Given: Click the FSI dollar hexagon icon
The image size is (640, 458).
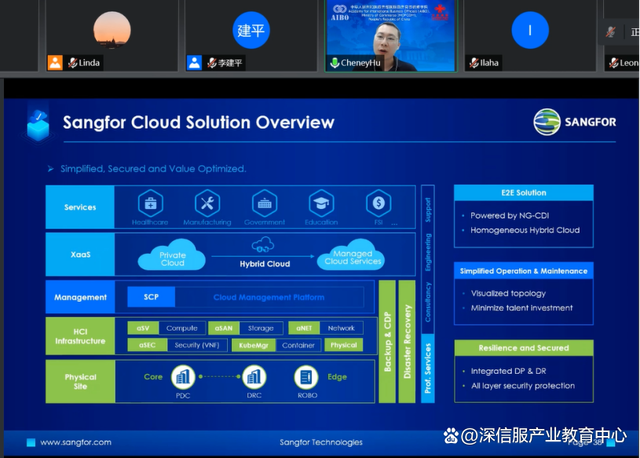Looking at the screenshot, I should (378, 203).
